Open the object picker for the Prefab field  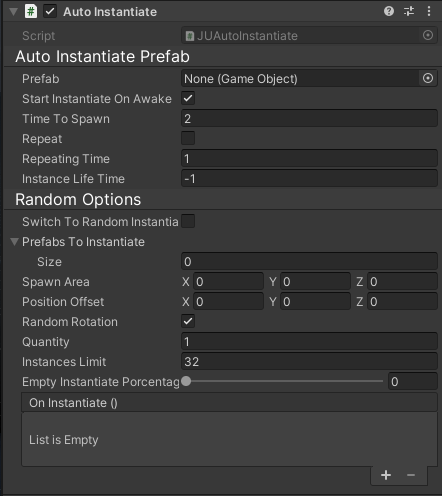click(x=428, y=78)
